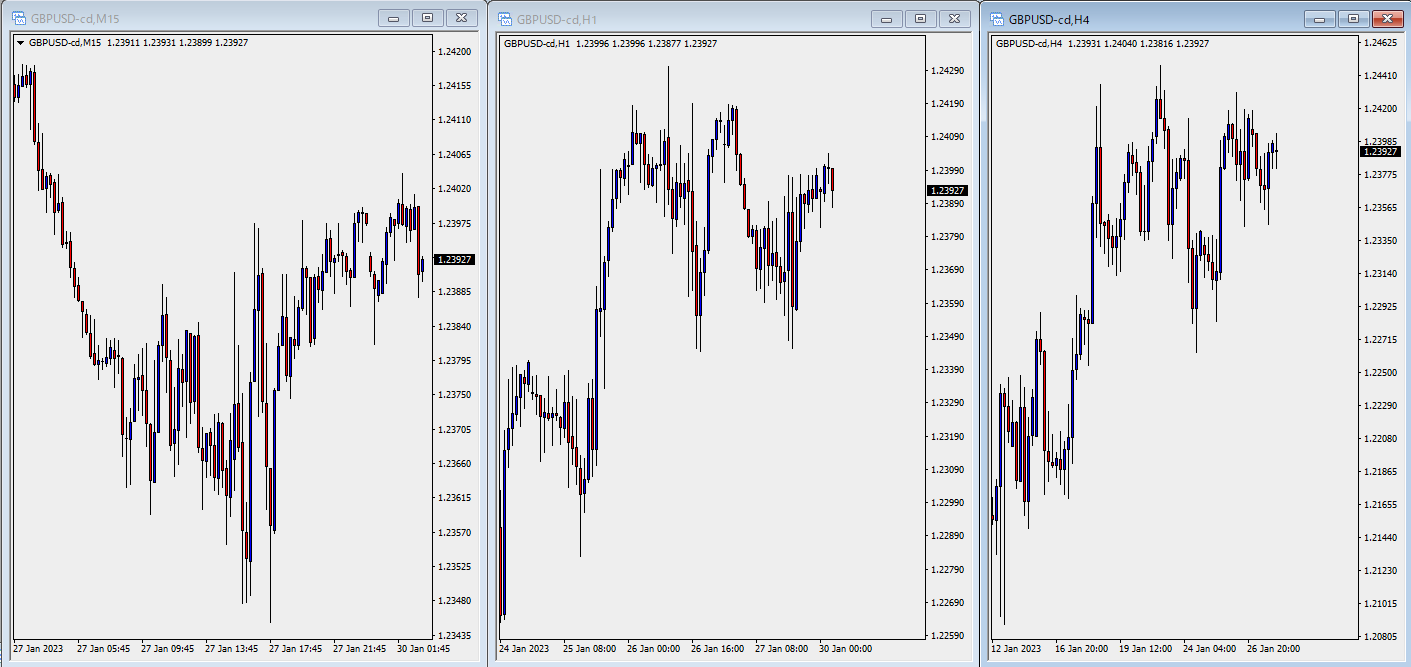Image resolution: width=1411 pixels, height=667 pixels.
Task: Minimize the GBPUSD-cd,H4 chart window
Action: (x=1320, y=18)
